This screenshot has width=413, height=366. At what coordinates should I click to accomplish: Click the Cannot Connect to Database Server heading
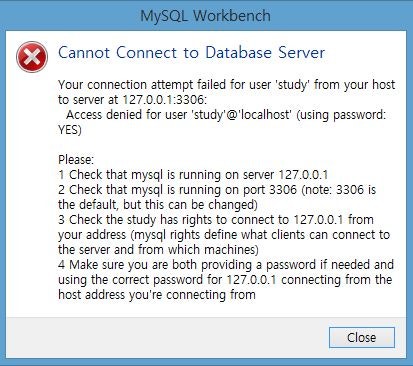[x=191, y=53]
